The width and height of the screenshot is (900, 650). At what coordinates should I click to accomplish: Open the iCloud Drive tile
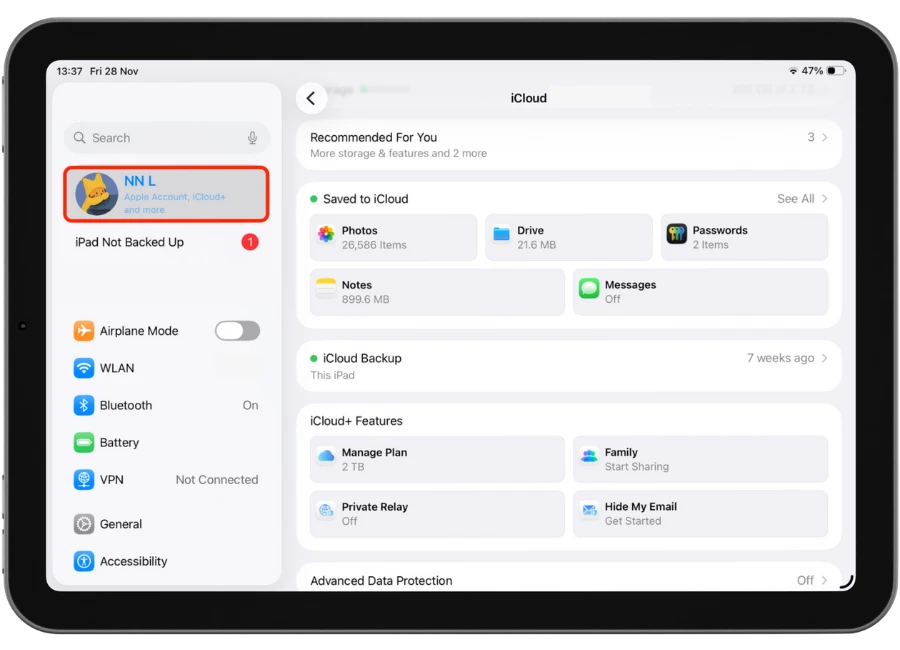[x=568, y=237]
